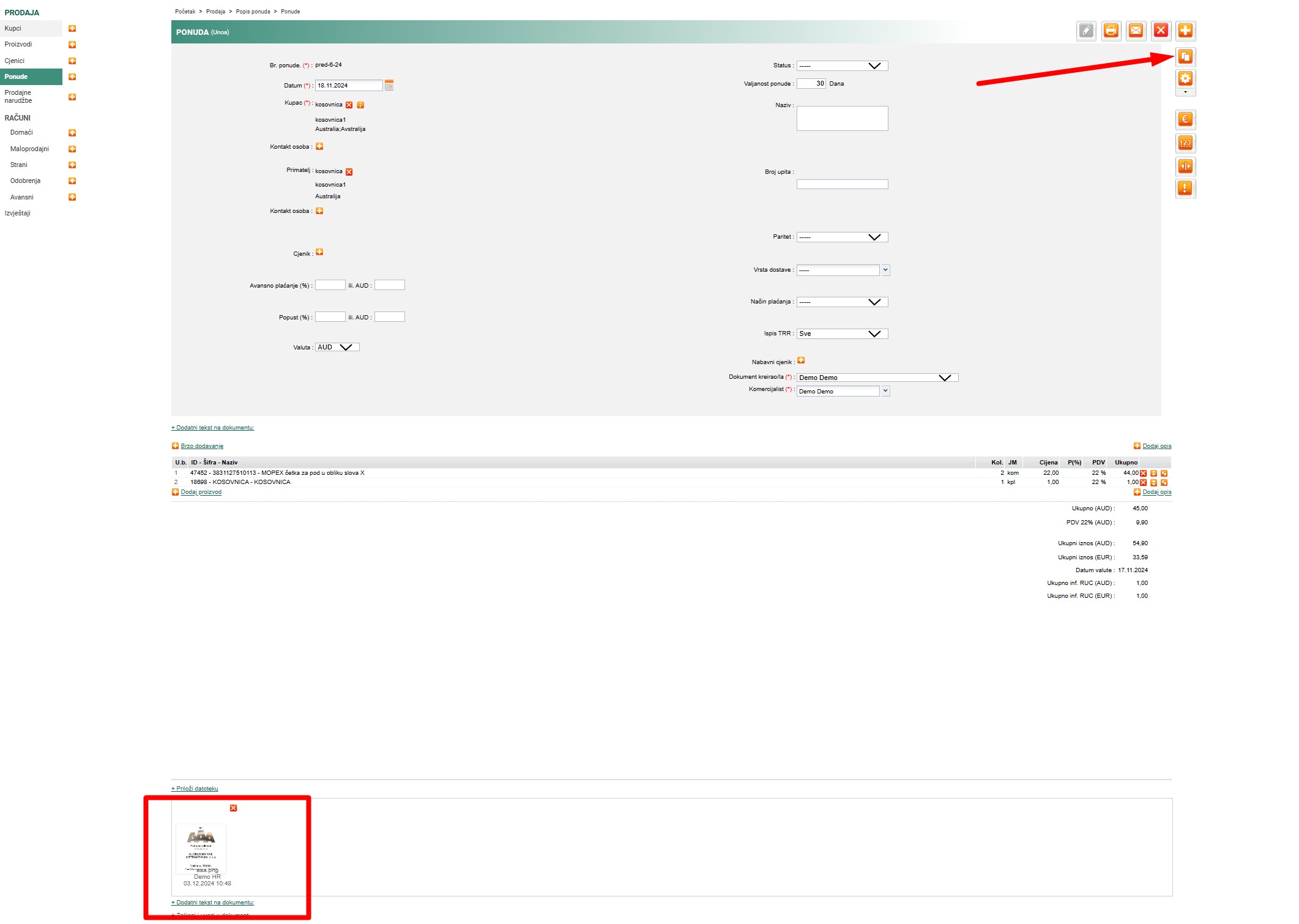Delete the attached aaa.png file
This screenshot has height=924, width=1299.
click(x=233, y=808)
